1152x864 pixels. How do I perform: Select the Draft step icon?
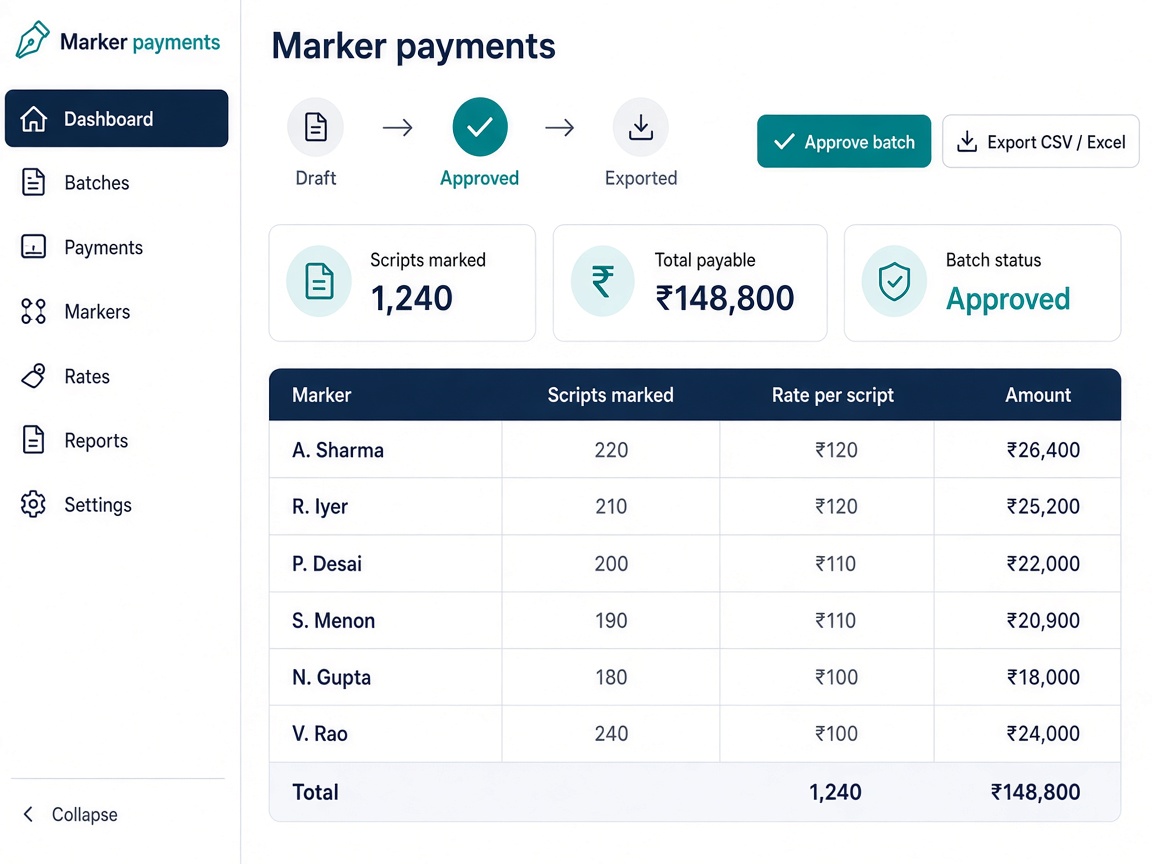tap(315, 127)
